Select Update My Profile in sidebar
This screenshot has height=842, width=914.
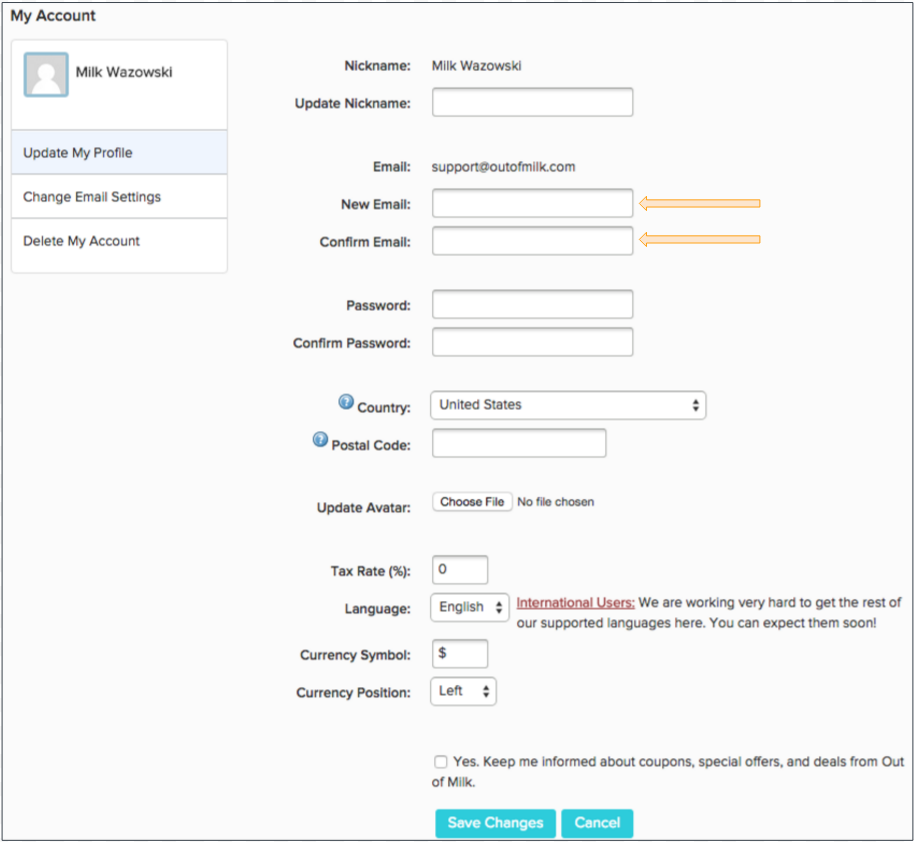119,152
